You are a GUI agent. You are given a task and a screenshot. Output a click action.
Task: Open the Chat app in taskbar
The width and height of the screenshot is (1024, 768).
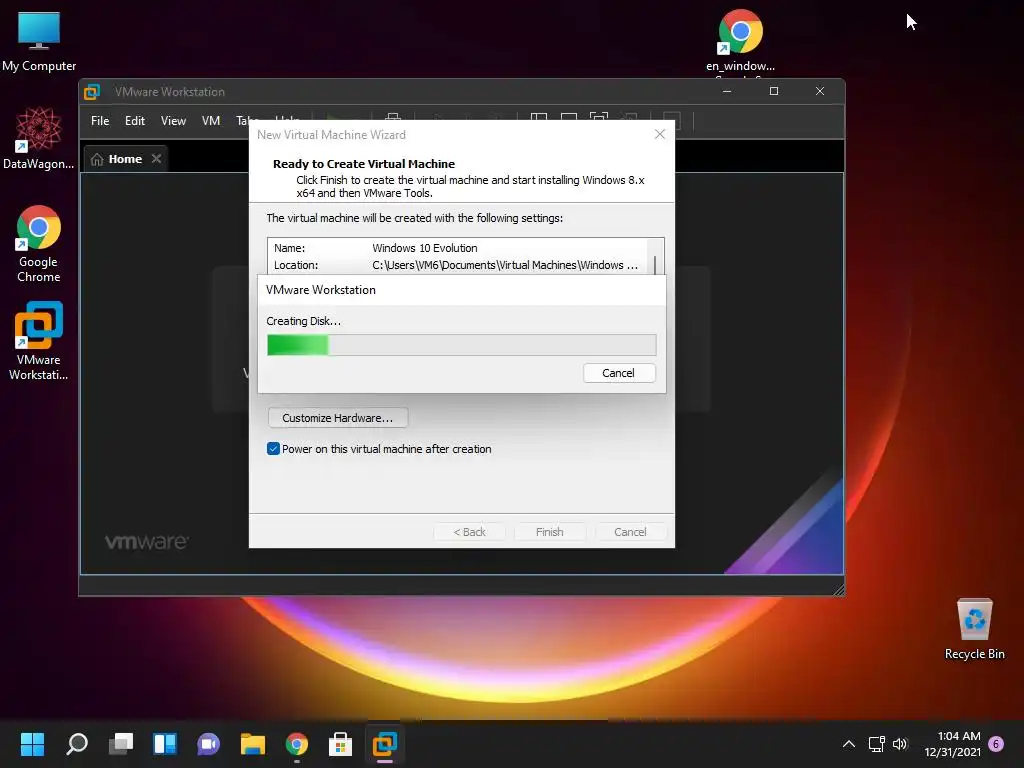pyautogui.click(x=208, y=743)
